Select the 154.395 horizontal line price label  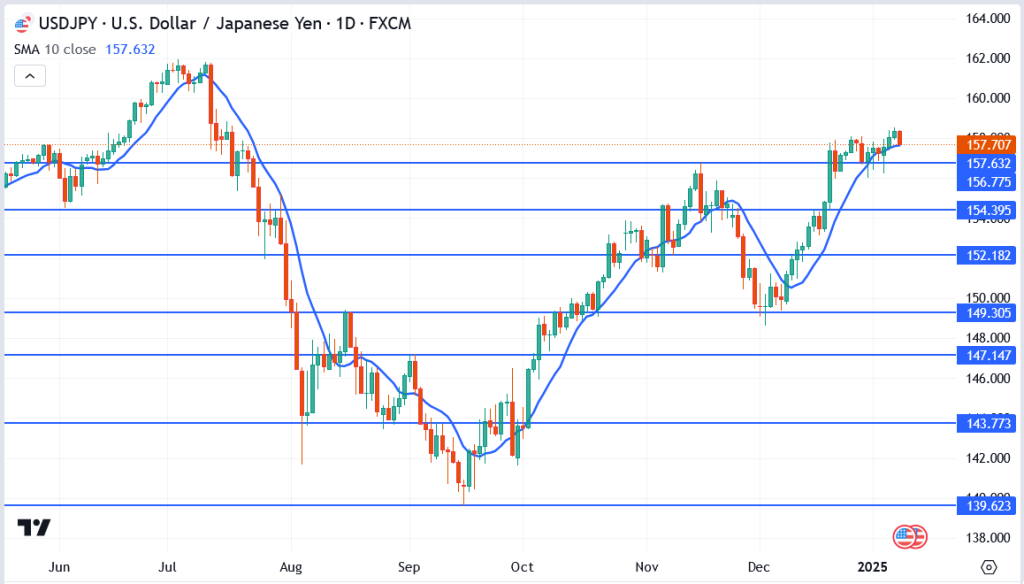(x=985, y=210)
